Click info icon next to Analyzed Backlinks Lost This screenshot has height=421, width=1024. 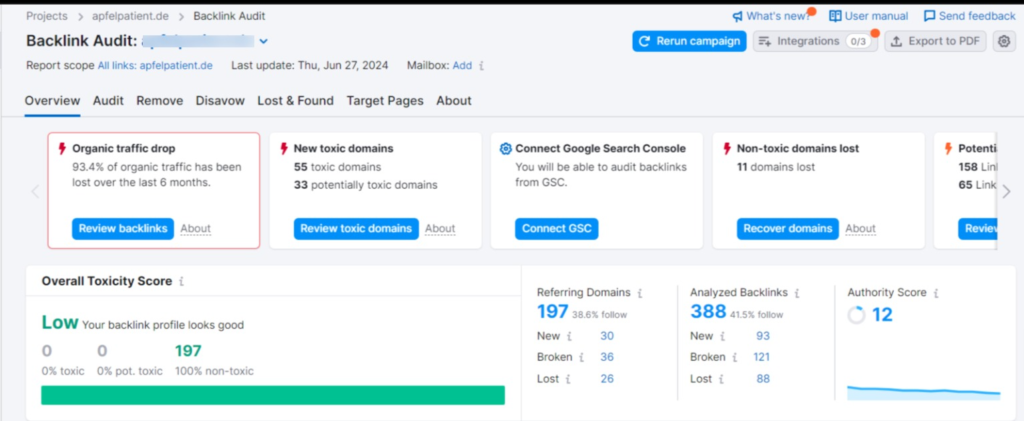click(721, 379)
